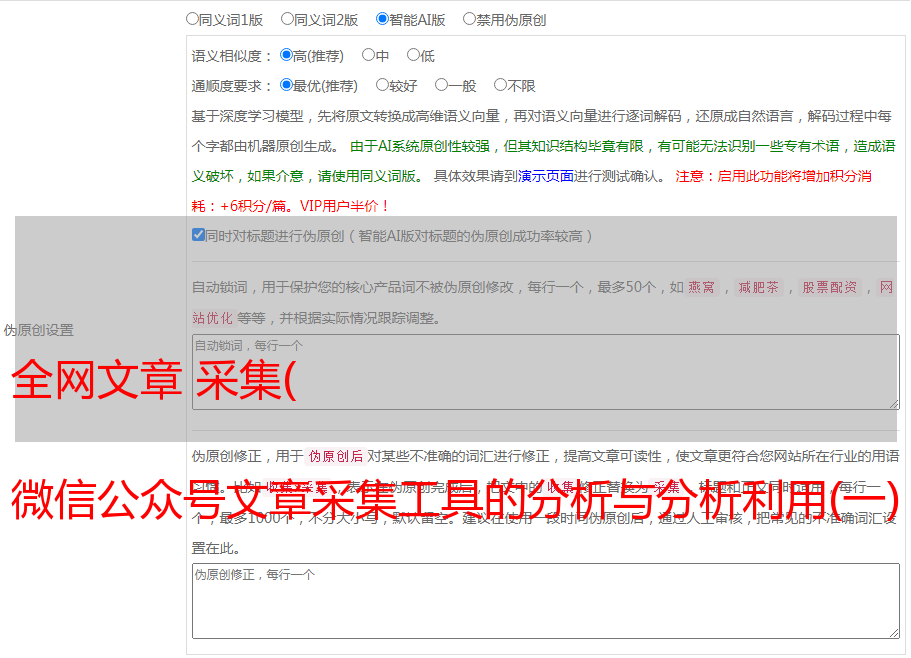The height and width of the screenshot is (658, 911).
Task: Click the 伪原创修正 textarea resize handle
Action: (x=894, y=633)
